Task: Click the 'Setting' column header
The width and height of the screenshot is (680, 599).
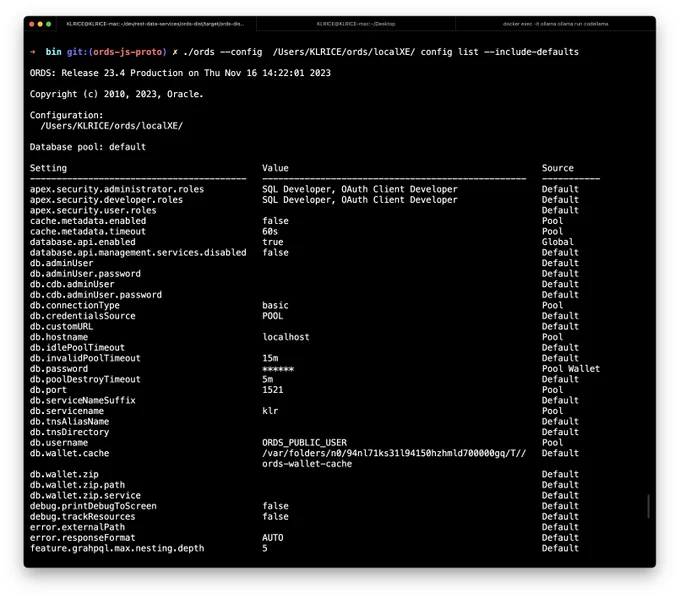Action: click(x=48, y=168)
